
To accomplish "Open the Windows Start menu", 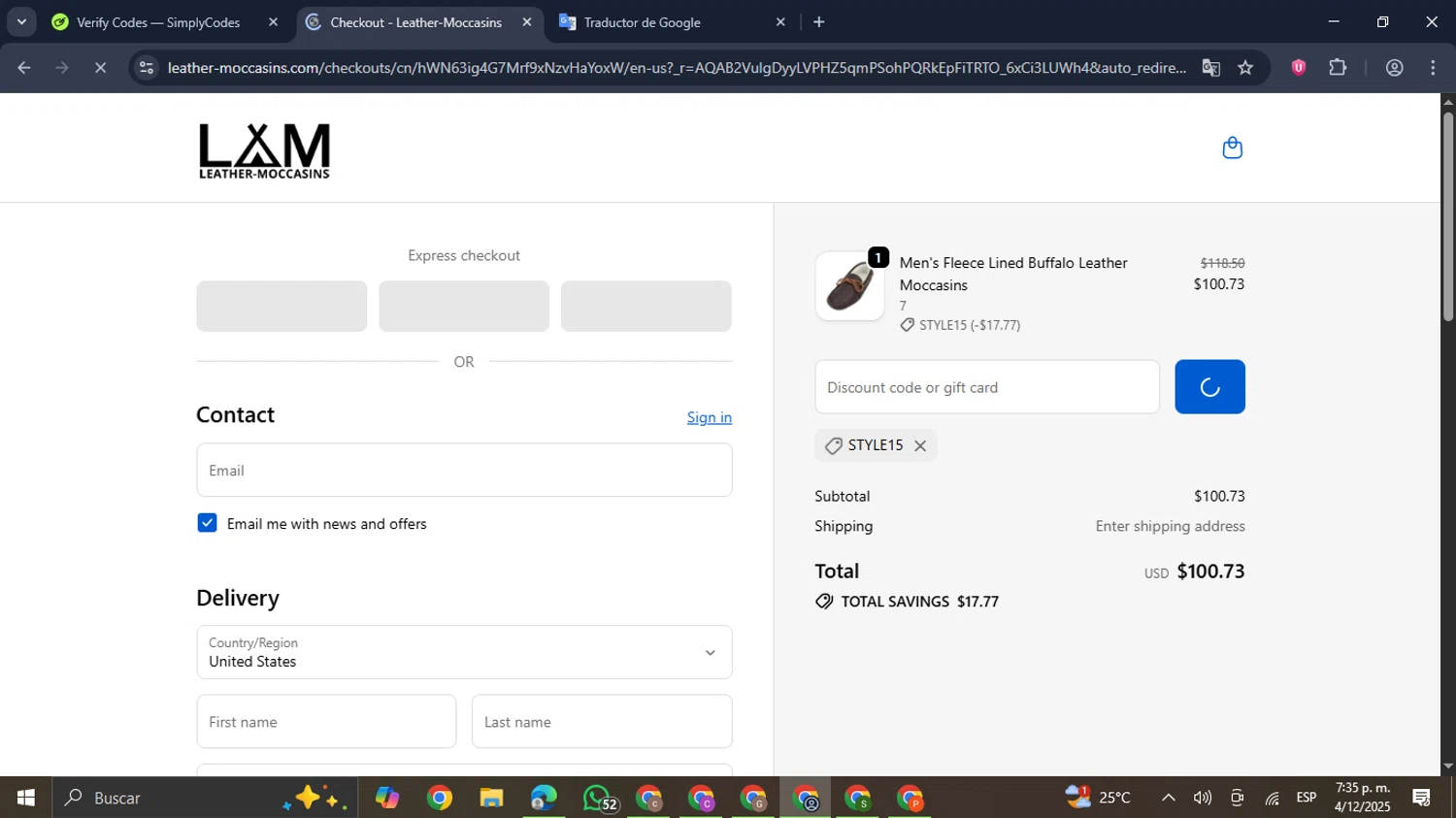I will 25,798.
